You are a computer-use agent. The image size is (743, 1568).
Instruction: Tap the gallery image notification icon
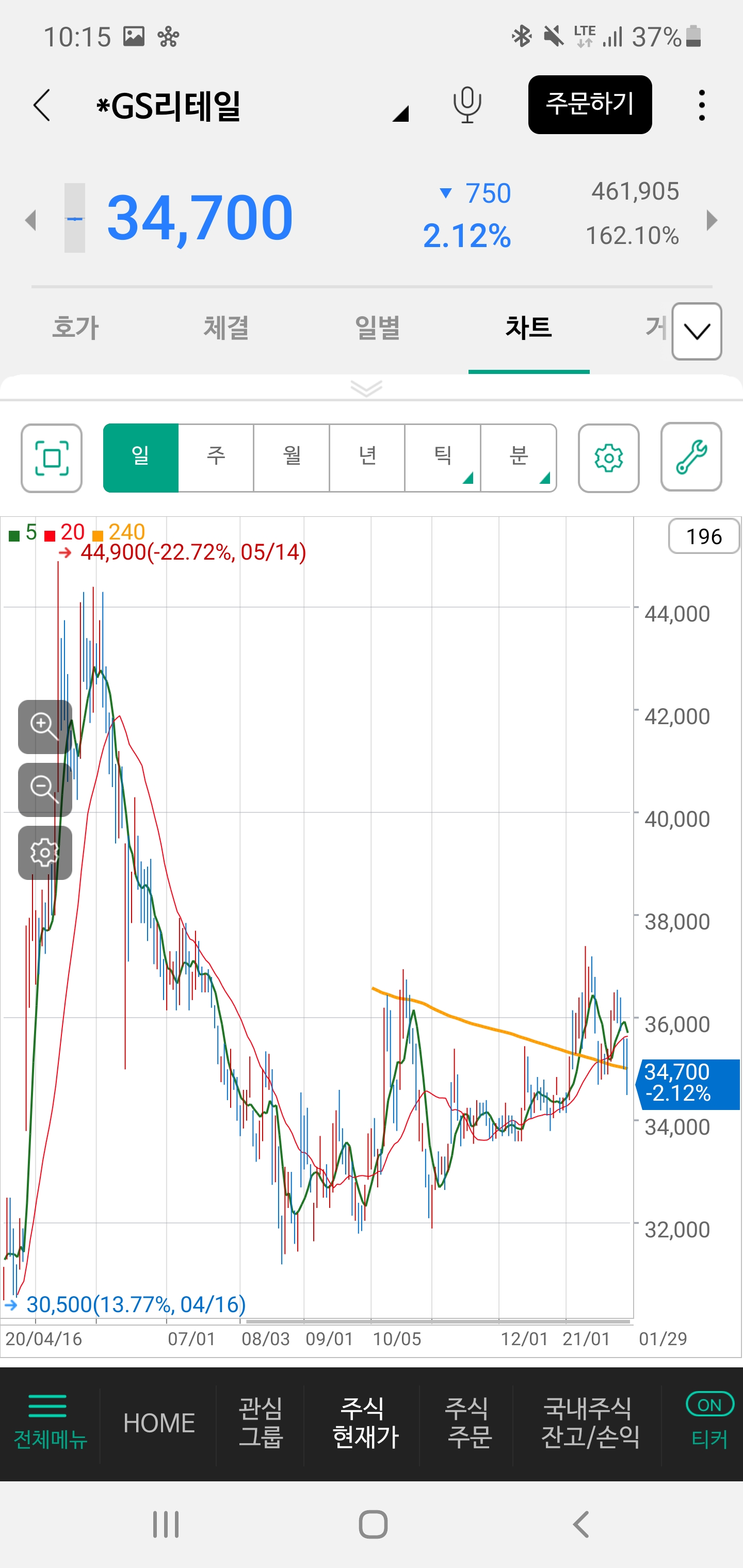coord(134,37)
